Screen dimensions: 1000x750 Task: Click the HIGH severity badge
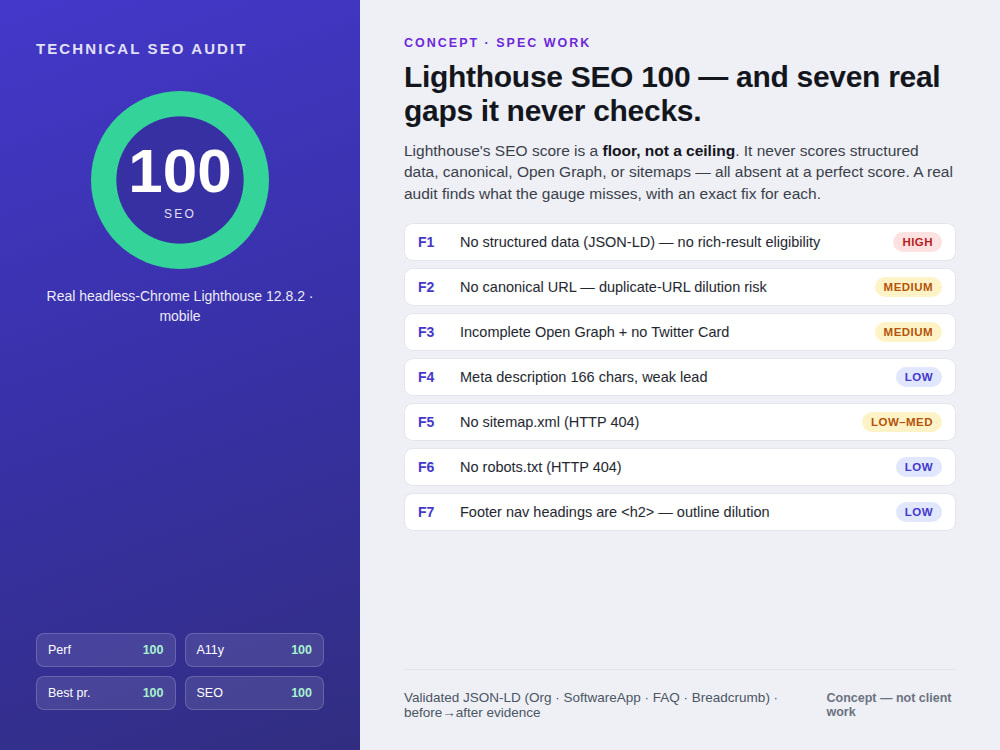click(x=917, y=242)
